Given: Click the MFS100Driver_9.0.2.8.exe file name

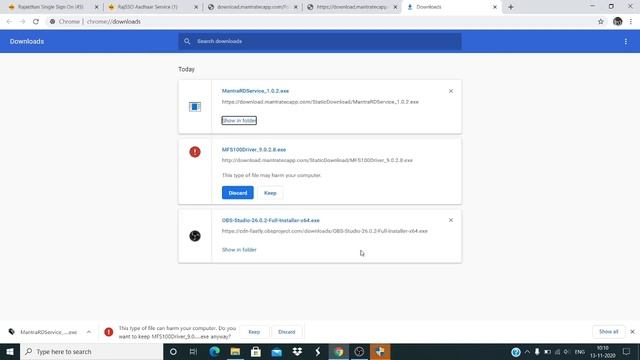Looking at the screenshot, I should click(254, 149).
